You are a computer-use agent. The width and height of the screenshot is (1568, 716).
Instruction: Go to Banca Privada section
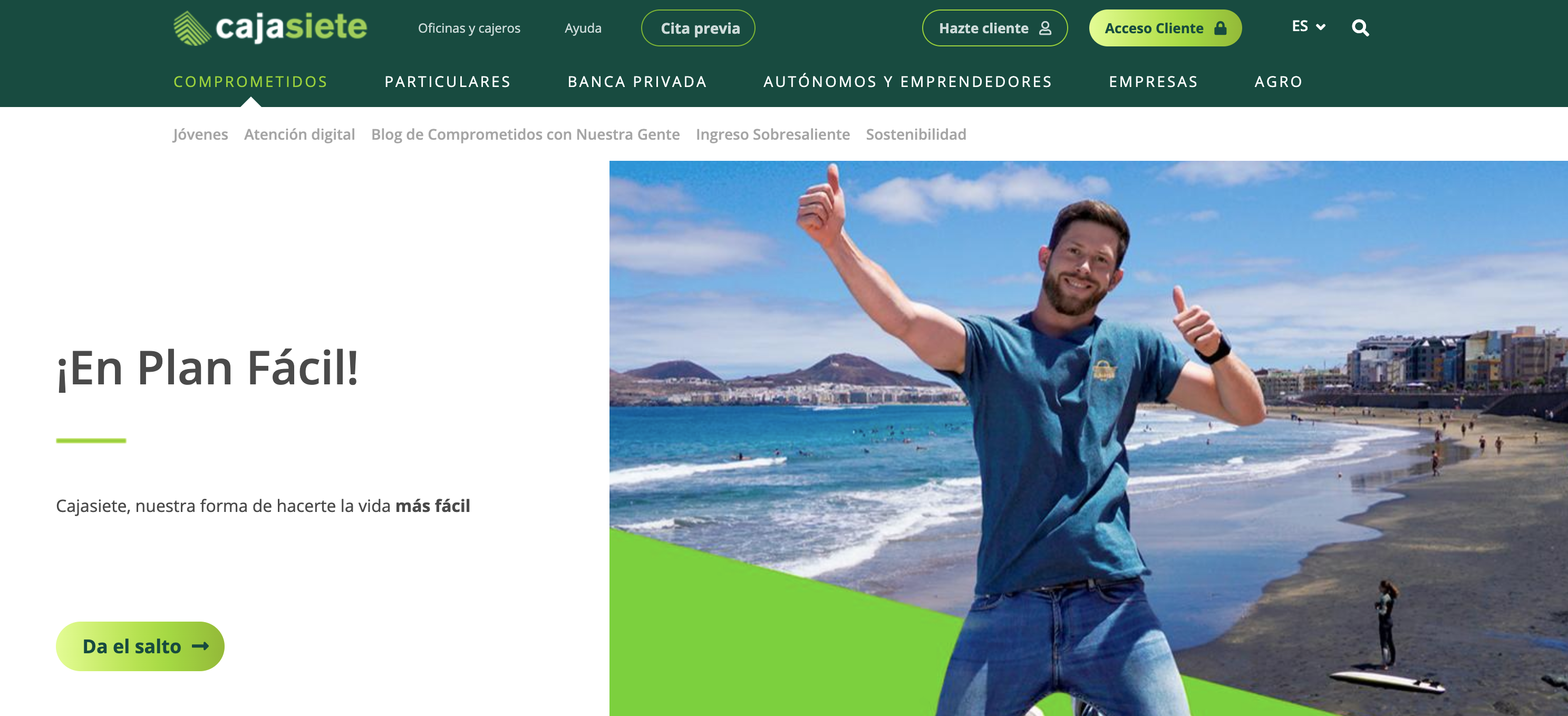(x=637, y=82)
